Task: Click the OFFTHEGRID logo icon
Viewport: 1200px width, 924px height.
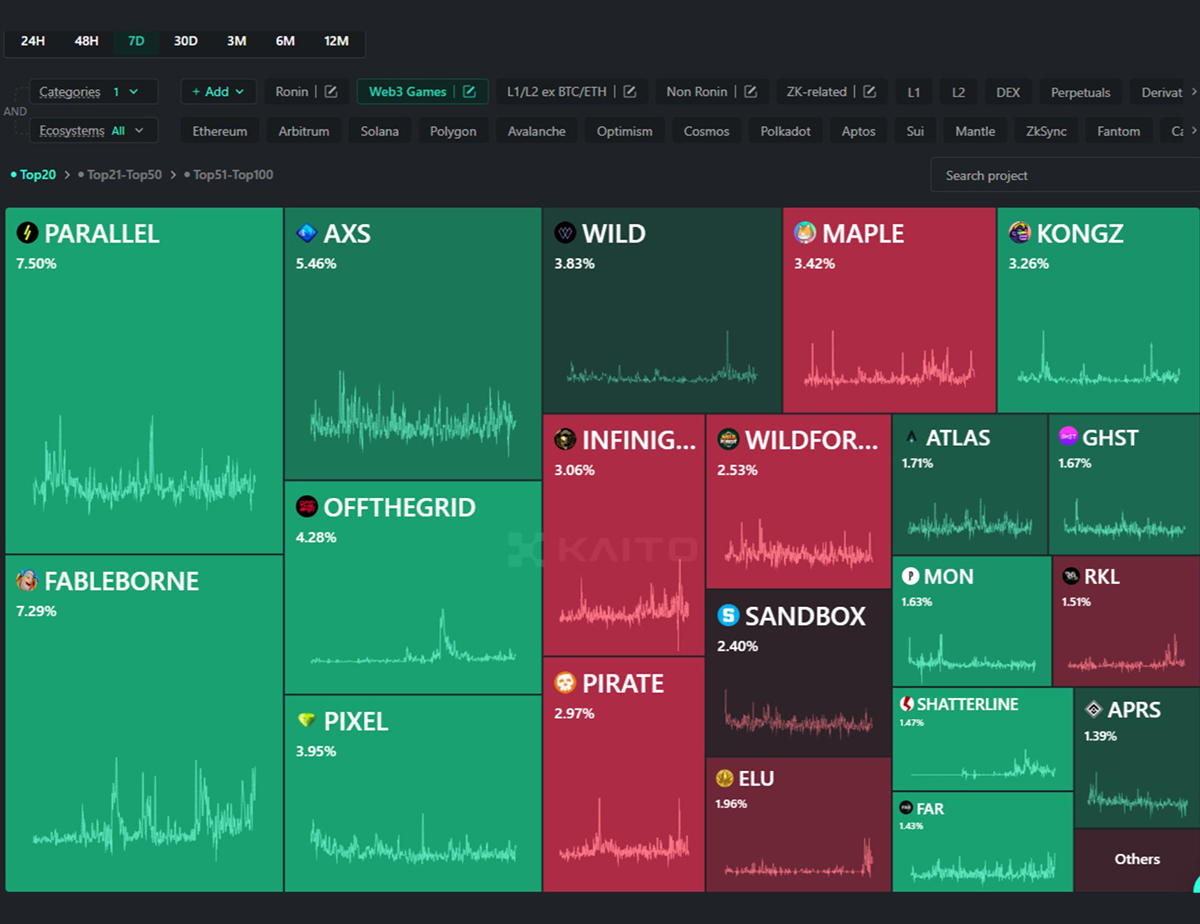Action: click(x=307, y=507)
